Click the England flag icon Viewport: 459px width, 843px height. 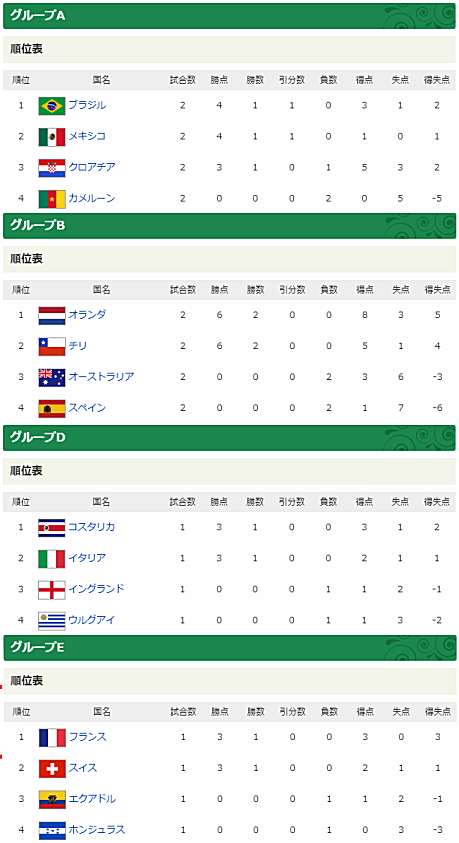(52, 590)
